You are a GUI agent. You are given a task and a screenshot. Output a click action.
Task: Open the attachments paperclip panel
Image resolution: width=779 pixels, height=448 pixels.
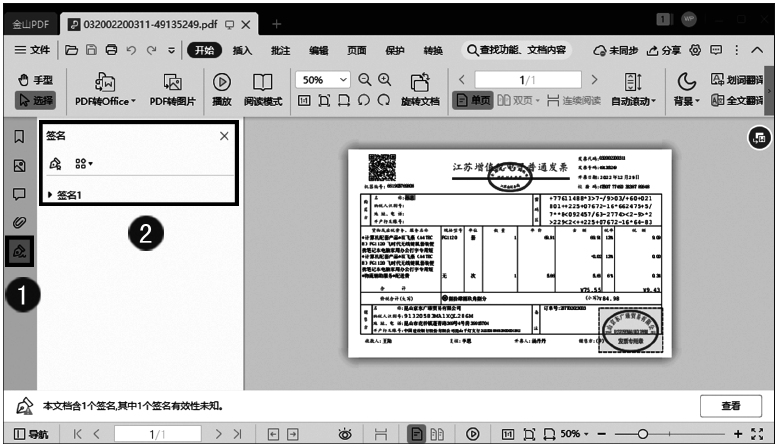pyautogui.click(x=19, y=221)
